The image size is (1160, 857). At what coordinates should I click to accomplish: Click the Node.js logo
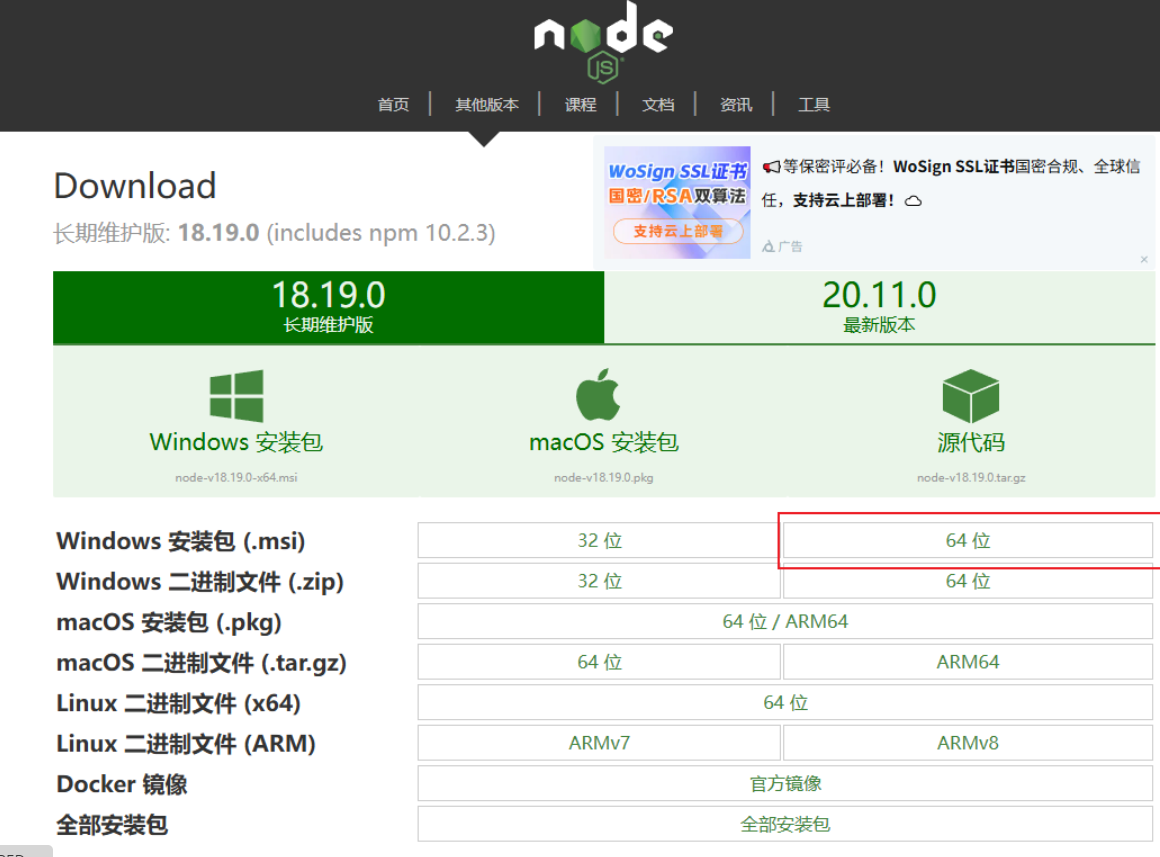point(603,41)
